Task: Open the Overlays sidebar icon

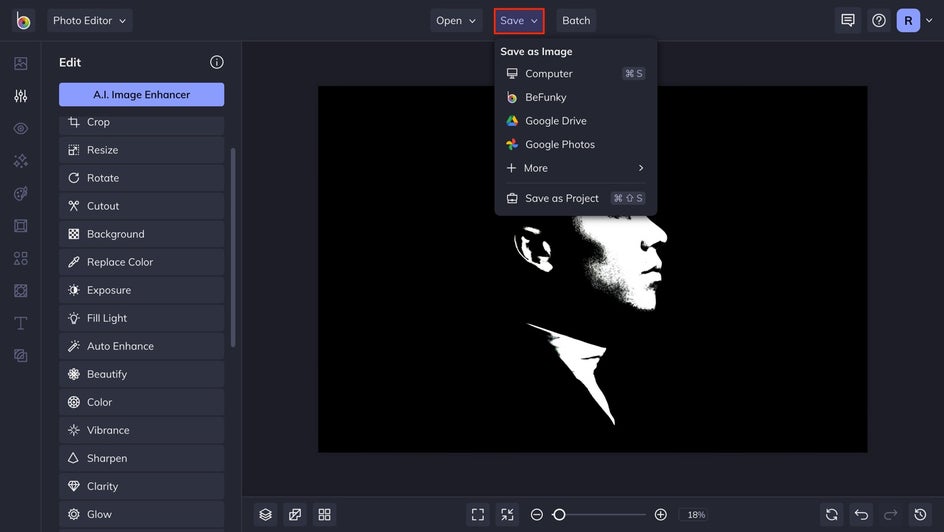Action: click(x=20, y=291)
